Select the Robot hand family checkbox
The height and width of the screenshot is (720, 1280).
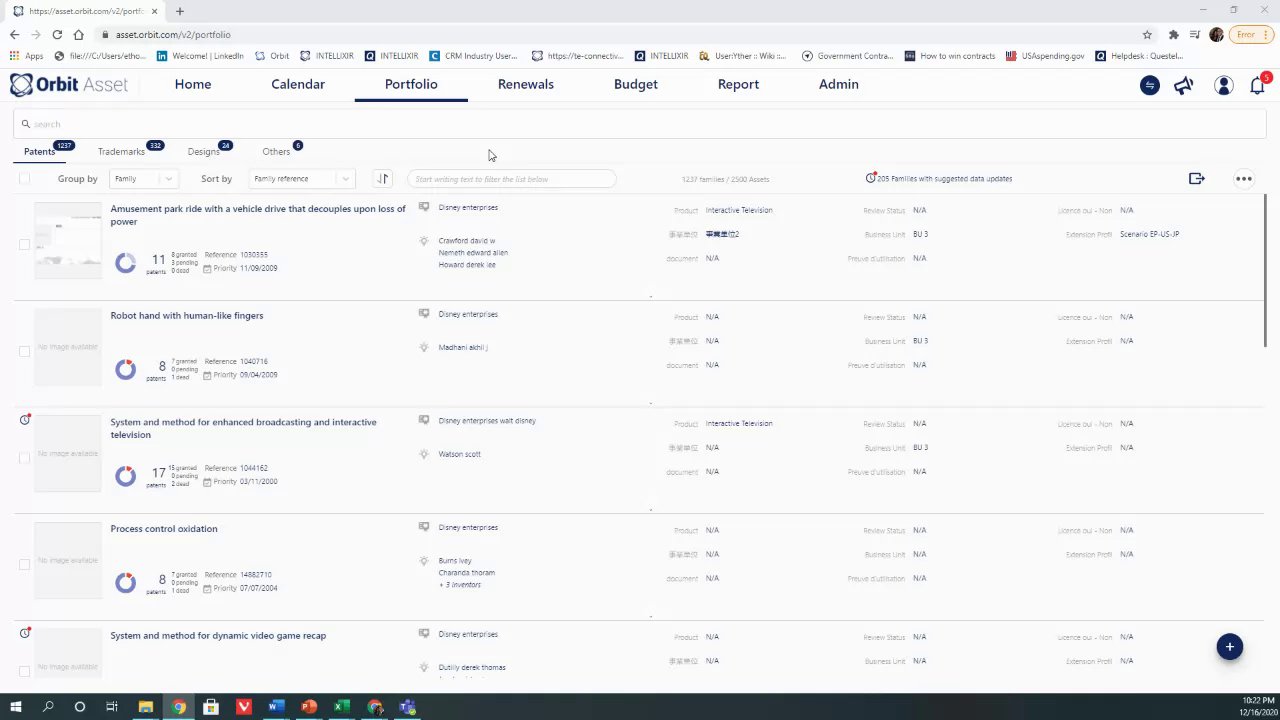[24, 351]
